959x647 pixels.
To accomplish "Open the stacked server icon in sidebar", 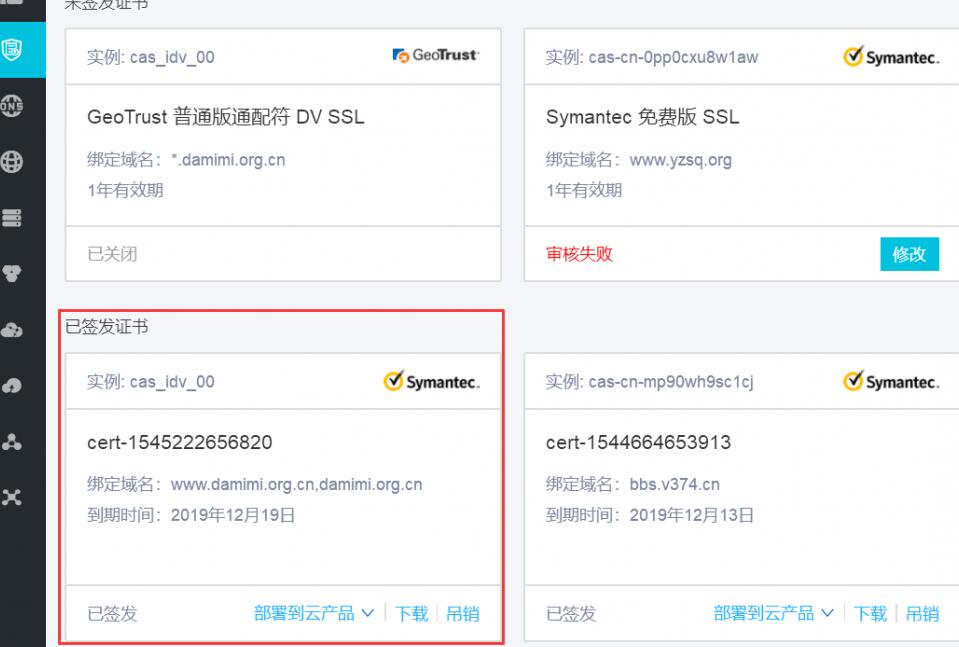I will click(x=13, y=217).
